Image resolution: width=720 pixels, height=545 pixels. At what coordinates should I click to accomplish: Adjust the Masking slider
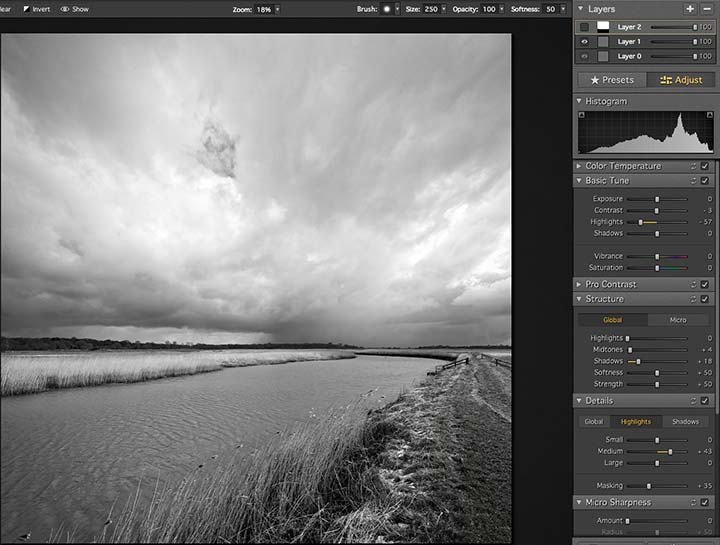point(657,486)
